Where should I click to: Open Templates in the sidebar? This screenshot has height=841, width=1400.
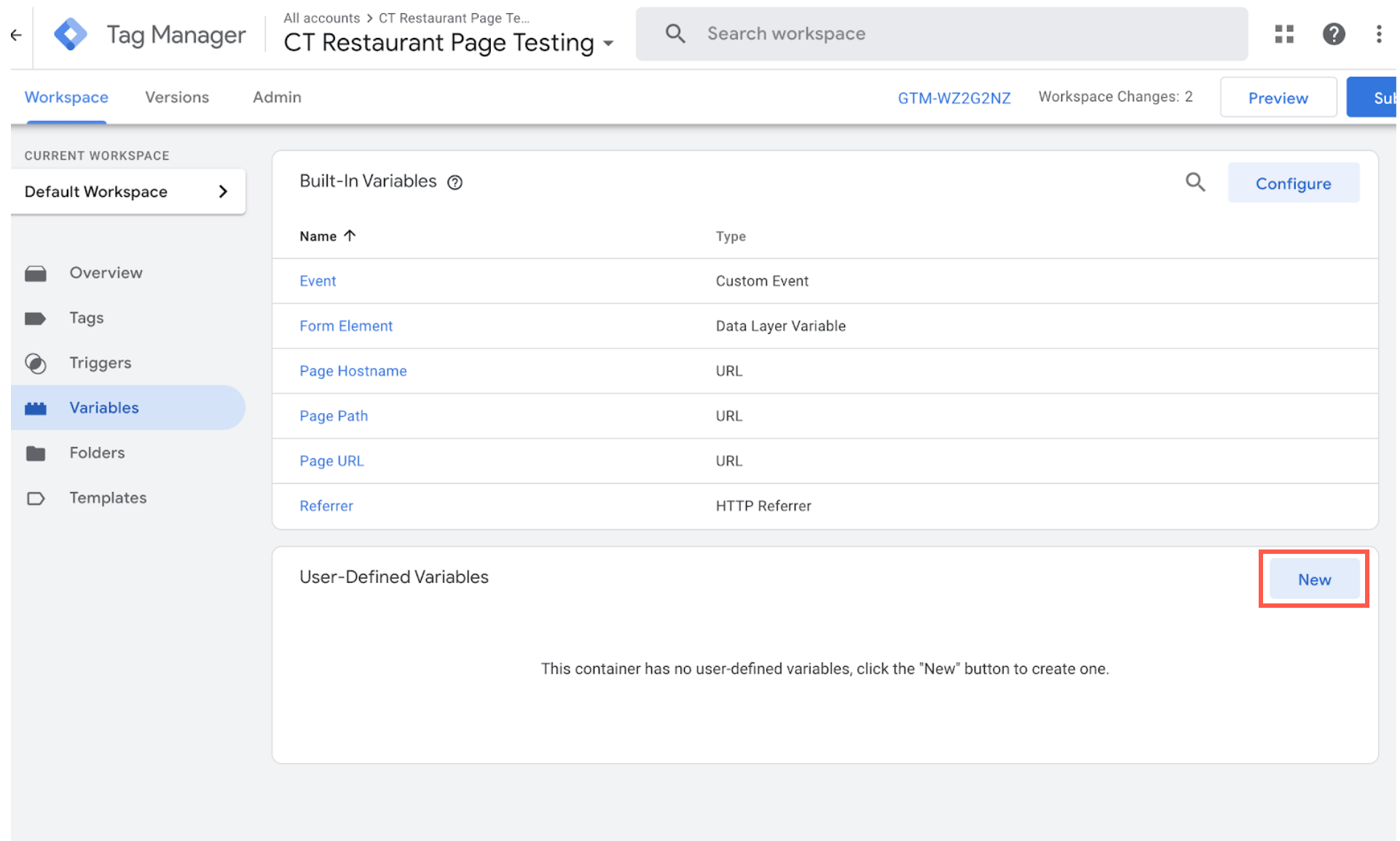(x=109, y=498)
